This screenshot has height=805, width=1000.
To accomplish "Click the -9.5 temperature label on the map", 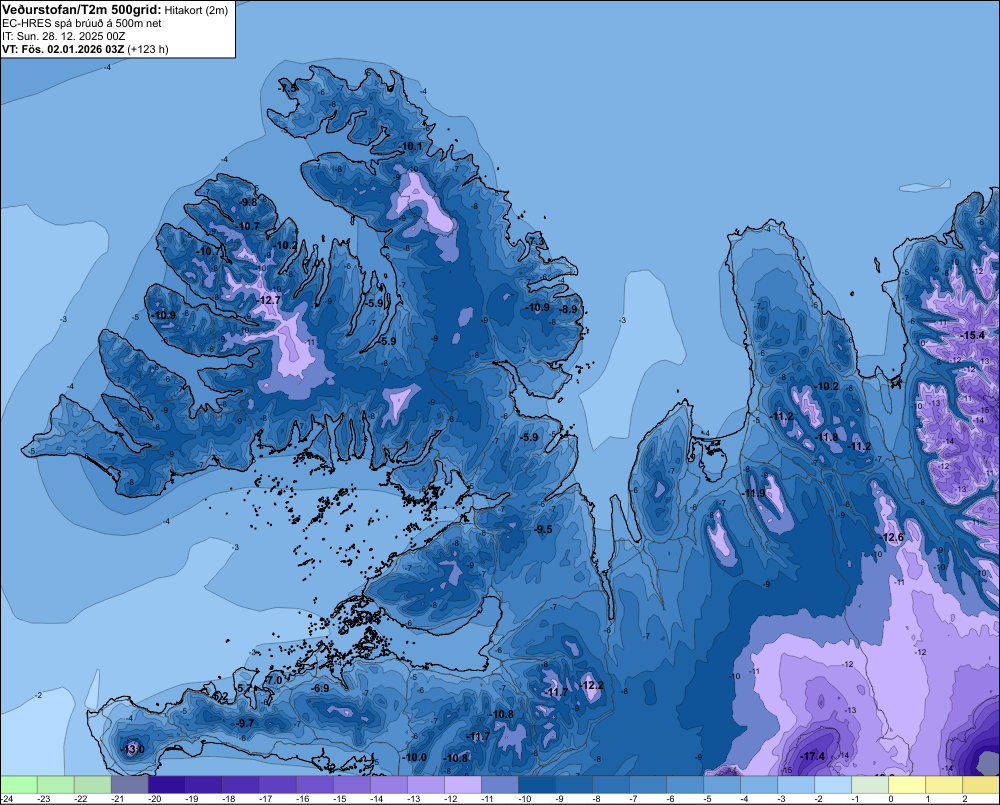I will [543, 529].
